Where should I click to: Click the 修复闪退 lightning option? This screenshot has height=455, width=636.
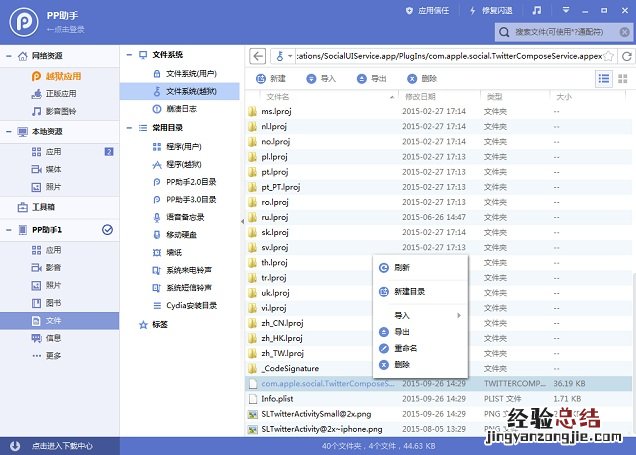pyautogui.click(x=491, y=11)
